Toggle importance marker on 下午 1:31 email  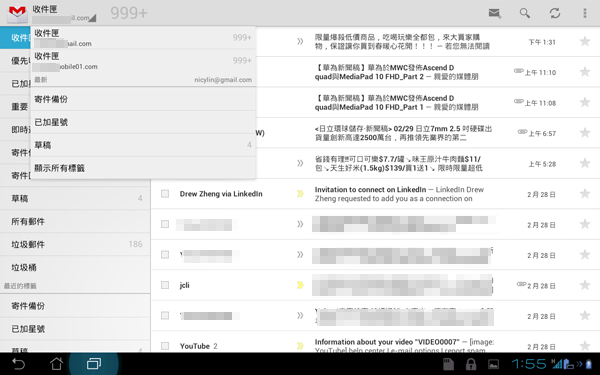pyautogui.click(x=300, y=41)
